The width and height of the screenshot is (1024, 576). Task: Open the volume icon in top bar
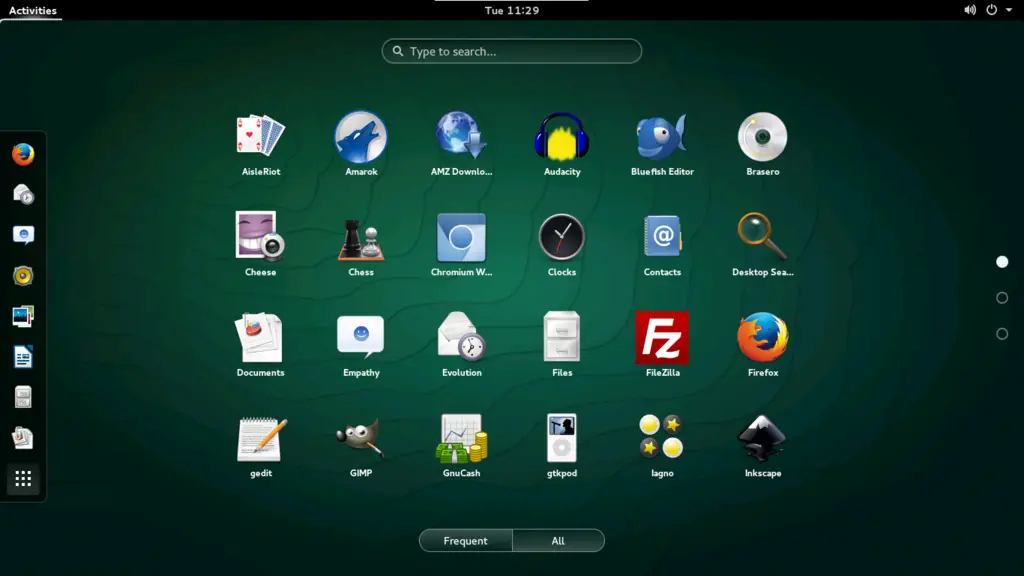(970, 10)
